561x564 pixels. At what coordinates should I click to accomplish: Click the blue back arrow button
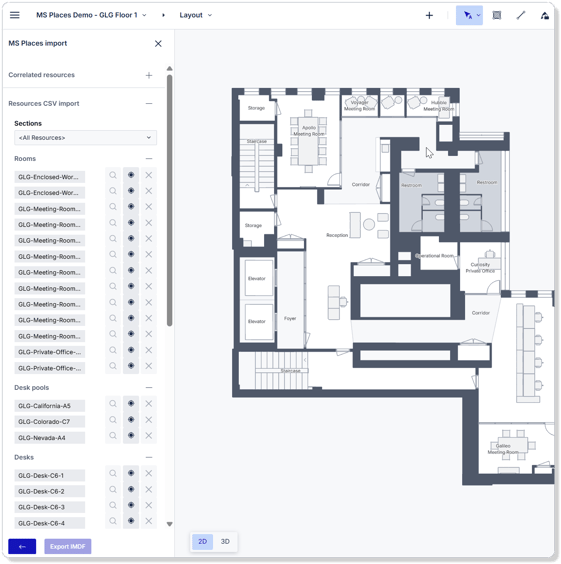pyautogui.click(x=22, y=546)
